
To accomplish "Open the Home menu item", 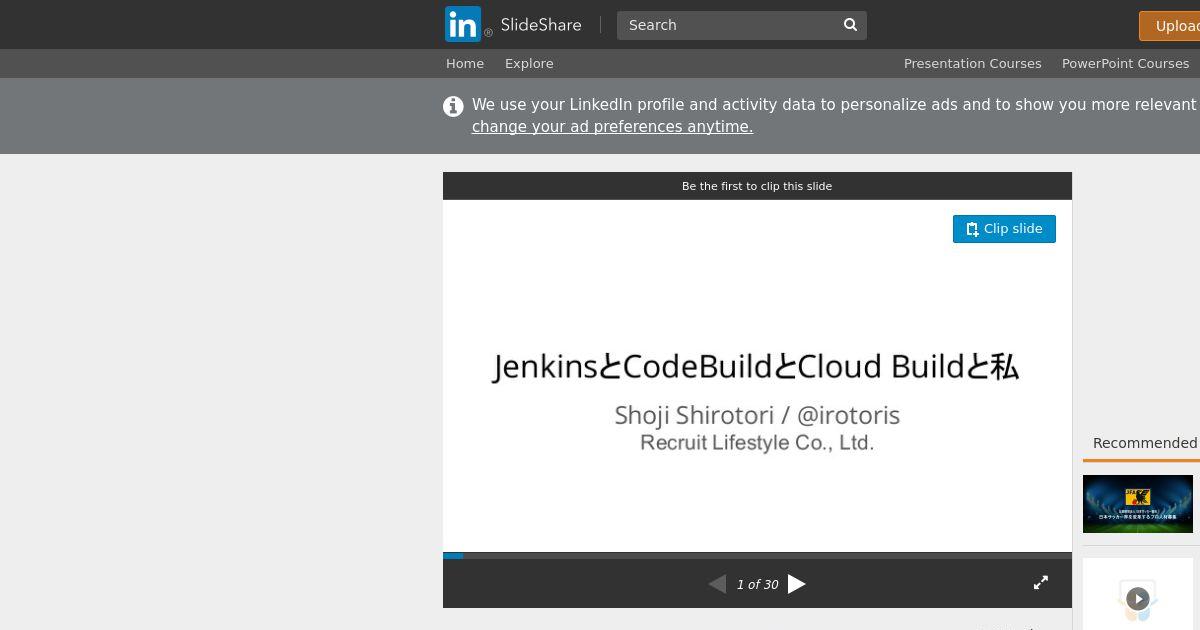I will click(465, 63).
